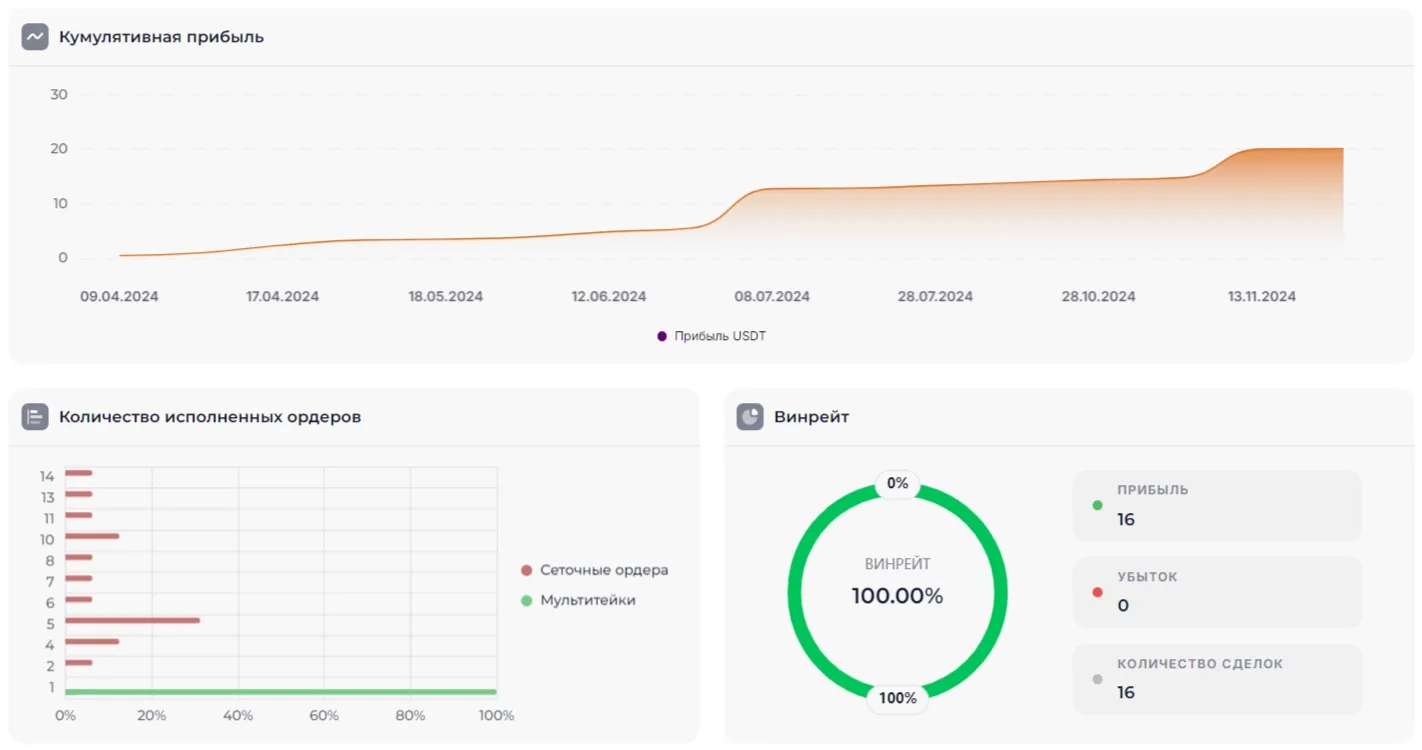Click the executed orders list icon
The width and height of the screenshot is (1422, 750).
coord(35,417)
